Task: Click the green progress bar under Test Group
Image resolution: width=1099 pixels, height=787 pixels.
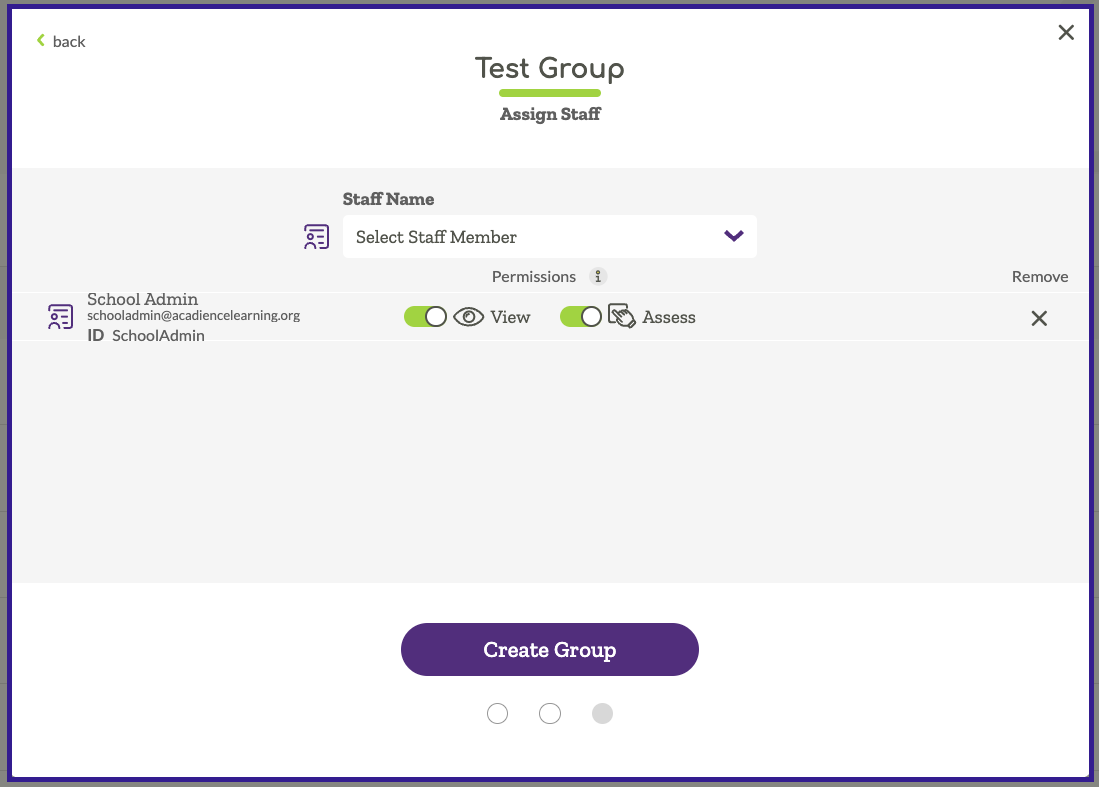Action: (550, 93)
